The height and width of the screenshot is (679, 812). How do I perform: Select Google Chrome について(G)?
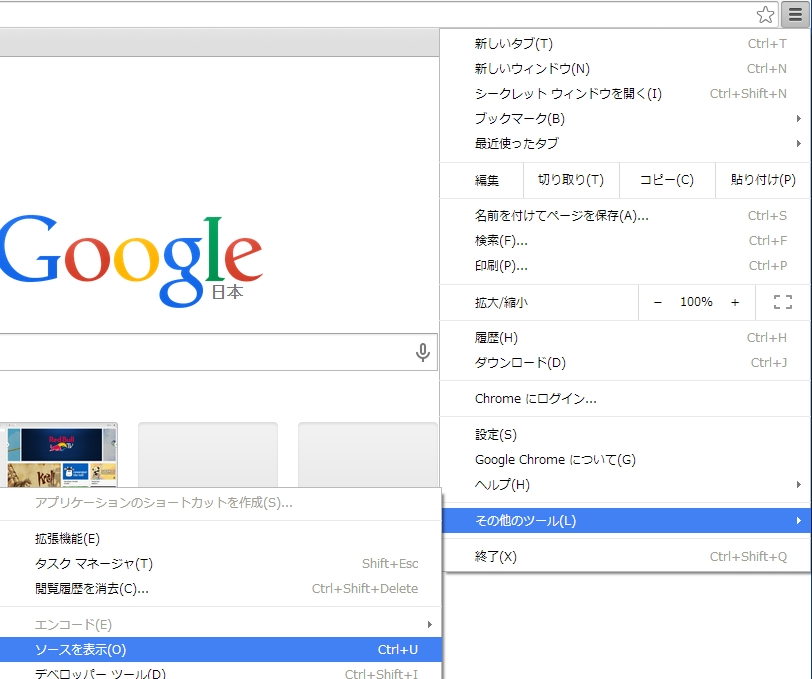click(x=626, y=459)
